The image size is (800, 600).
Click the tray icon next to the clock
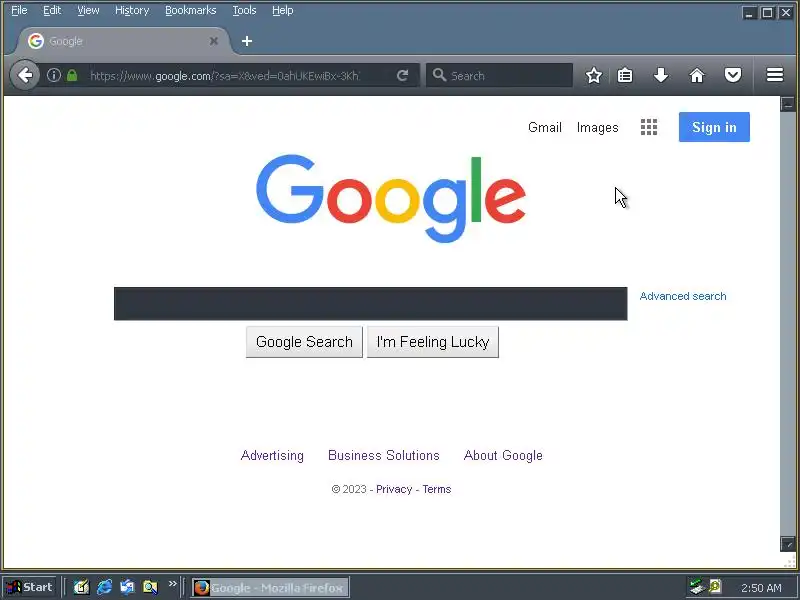point(715,586)
